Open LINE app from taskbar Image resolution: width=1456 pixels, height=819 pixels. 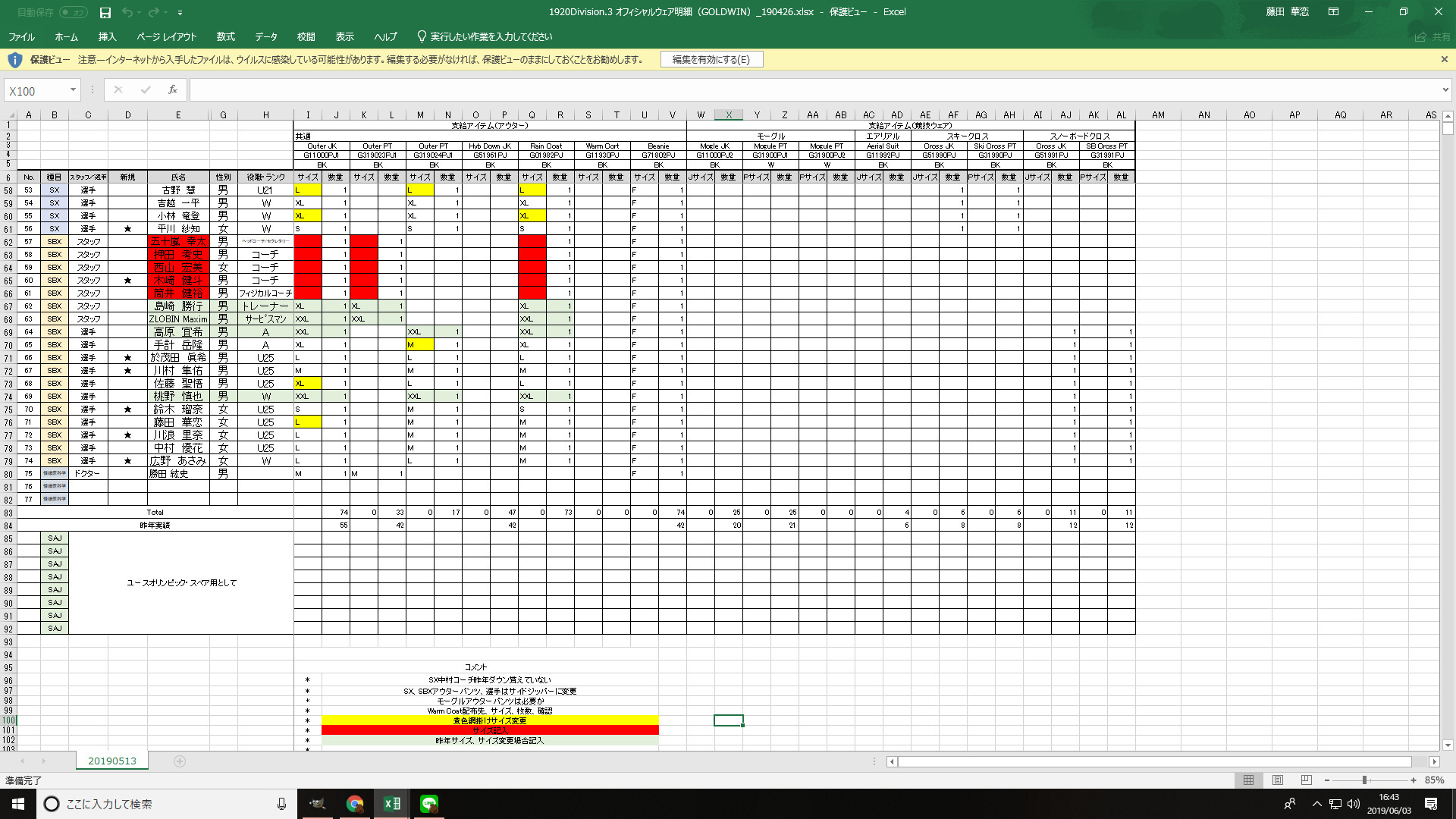(x=429, y=804)
